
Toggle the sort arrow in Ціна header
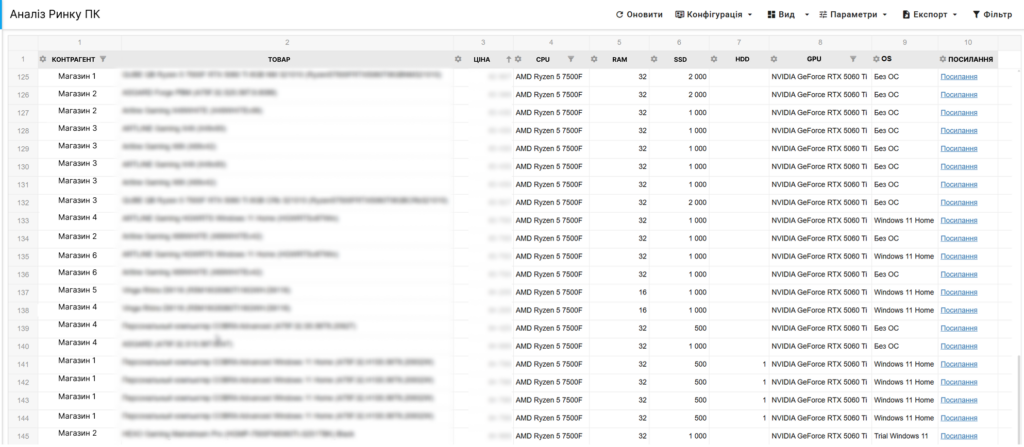click(x=509, y=59)
